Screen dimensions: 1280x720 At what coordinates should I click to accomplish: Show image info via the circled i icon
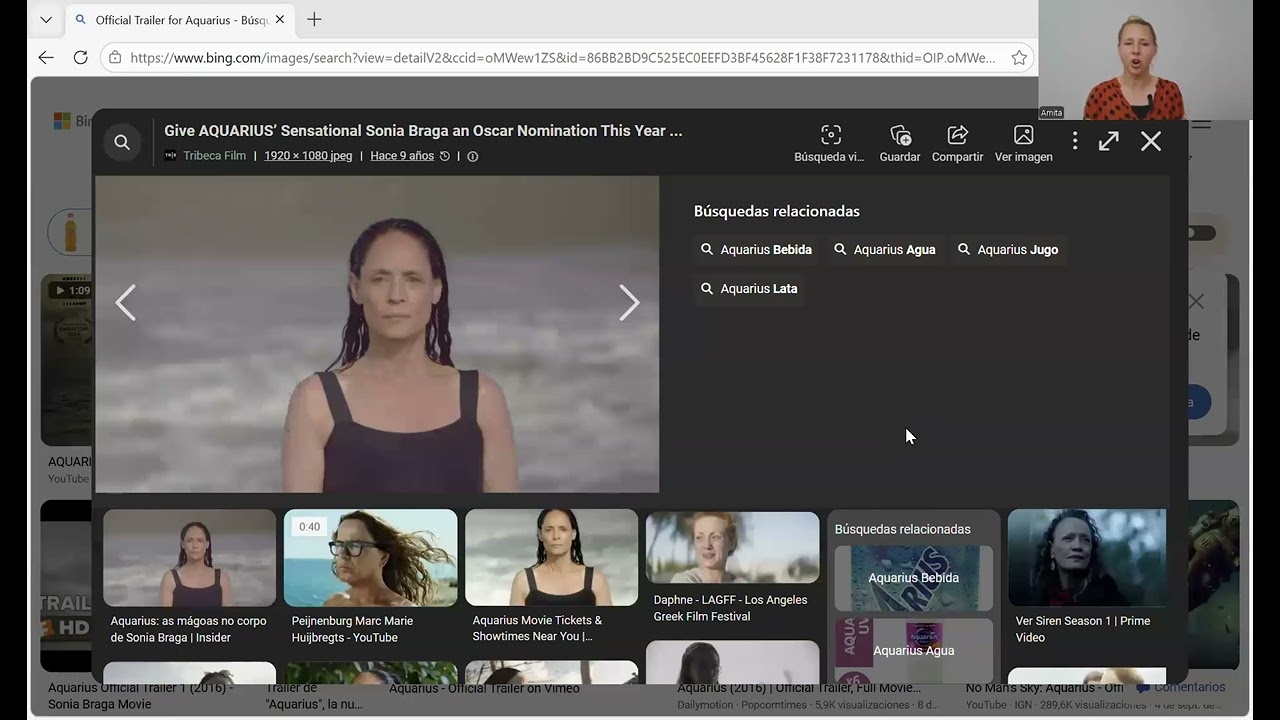tap(473, 156)
